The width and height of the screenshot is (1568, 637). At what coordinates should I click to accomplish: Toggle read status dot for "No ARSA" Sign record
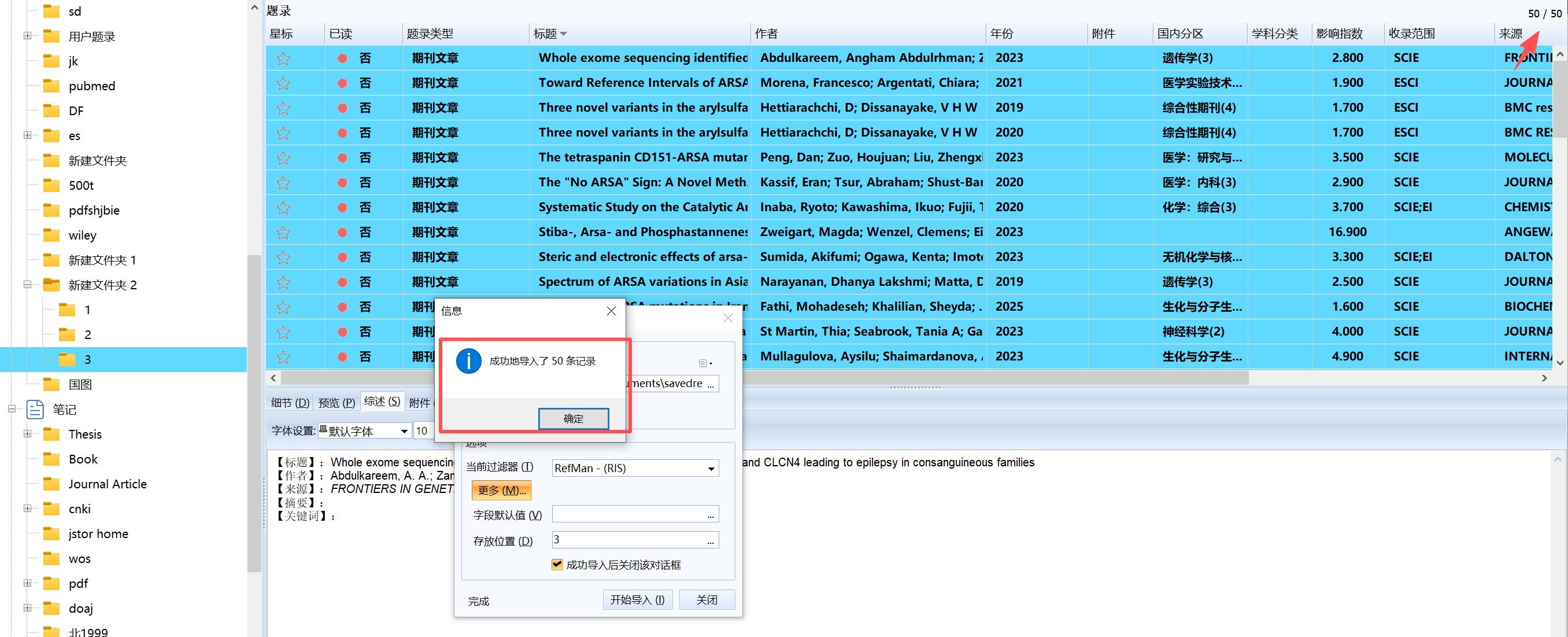coord(343,183)
